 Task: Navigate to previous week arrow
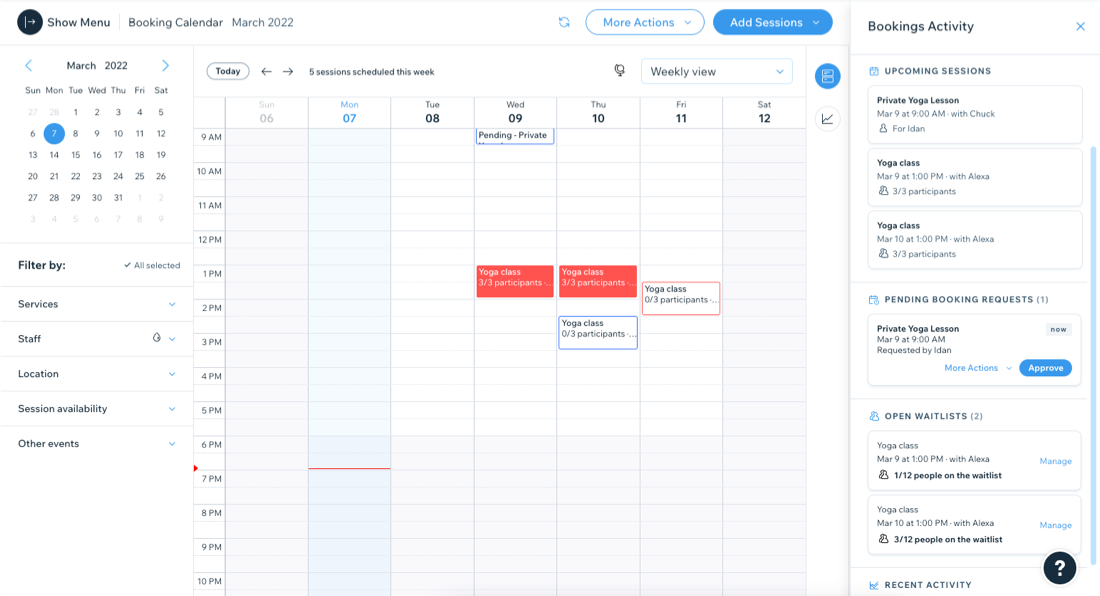[x=267, y=72]
